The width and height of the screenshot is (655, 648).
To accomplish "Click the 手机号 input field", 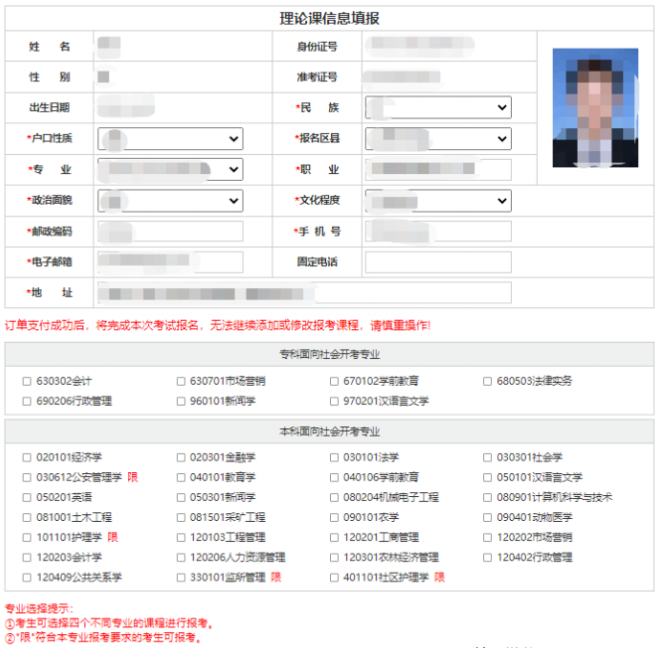I will (x=438, y=231).
